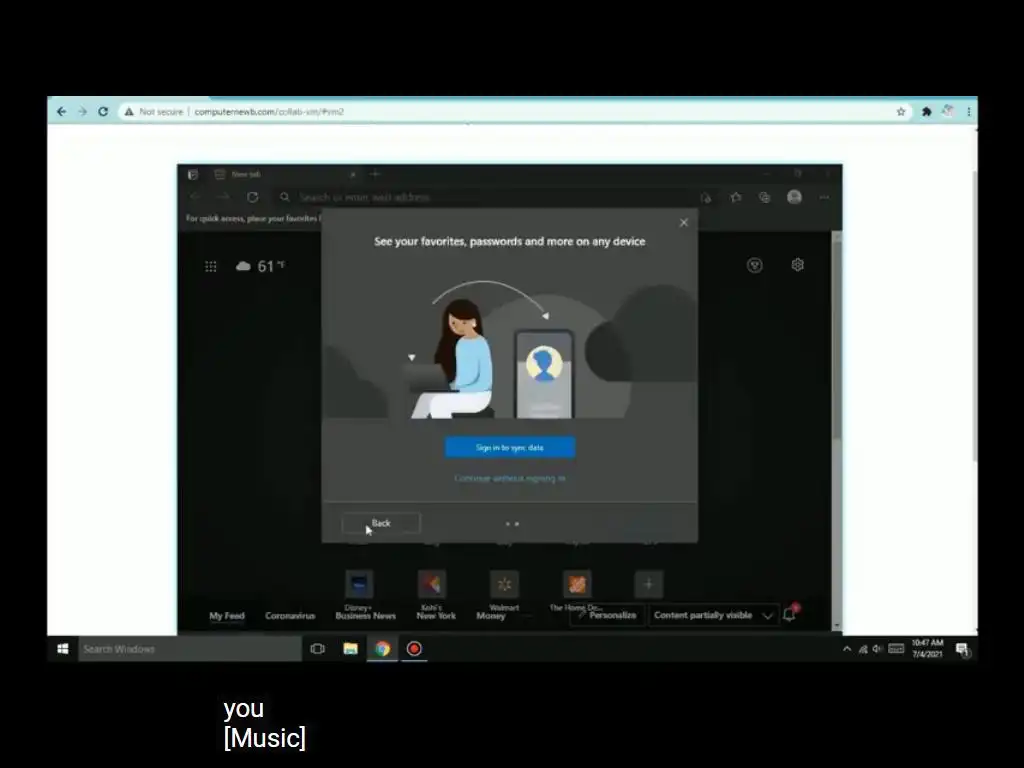Open File Explorer from the taskbar
The height and width of the screenshot is (768, 1024).
click(351, 648)
